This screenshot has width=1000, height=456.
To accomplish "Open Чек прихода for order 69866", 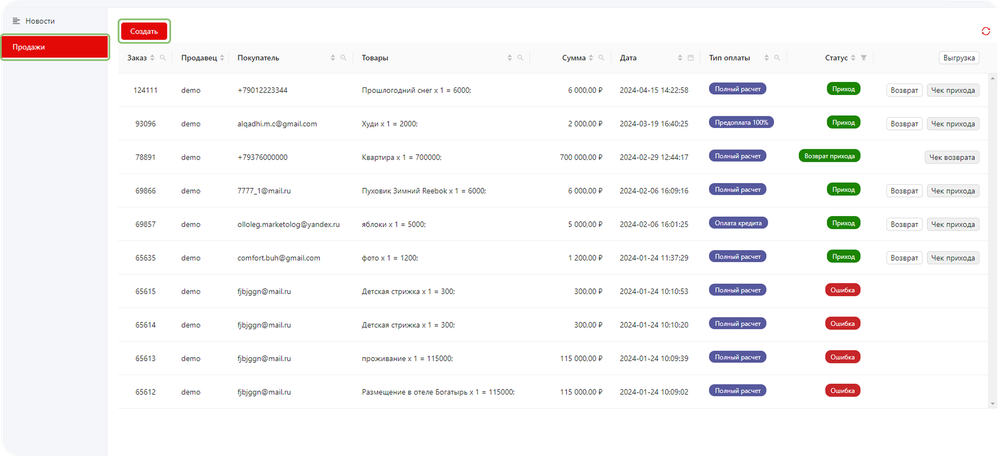I will click(953, 191).
